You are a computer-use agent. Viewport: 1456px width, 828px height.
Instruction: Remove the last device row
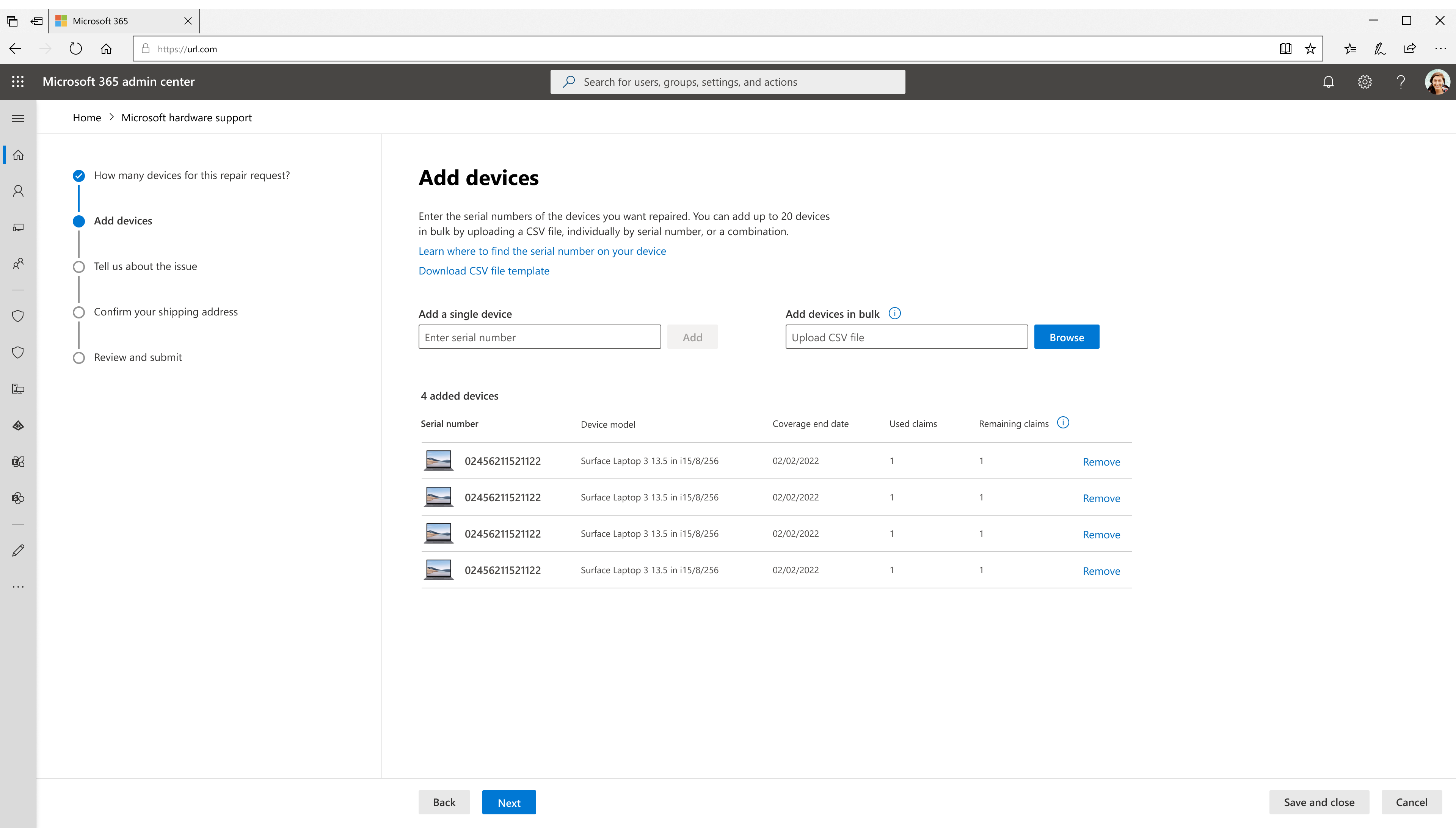(x=1101, y=571)
